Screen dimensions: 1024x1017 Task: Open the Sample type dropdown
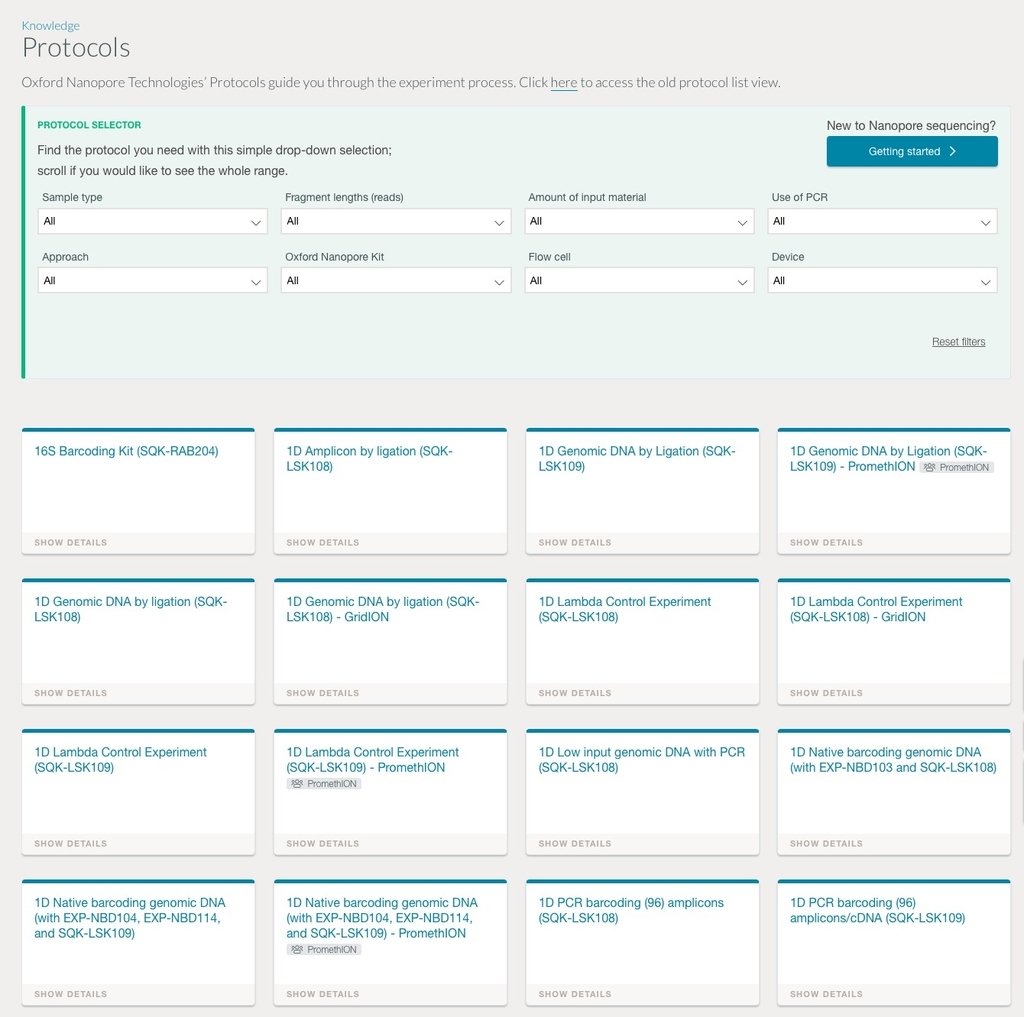[x=152, y=221]
